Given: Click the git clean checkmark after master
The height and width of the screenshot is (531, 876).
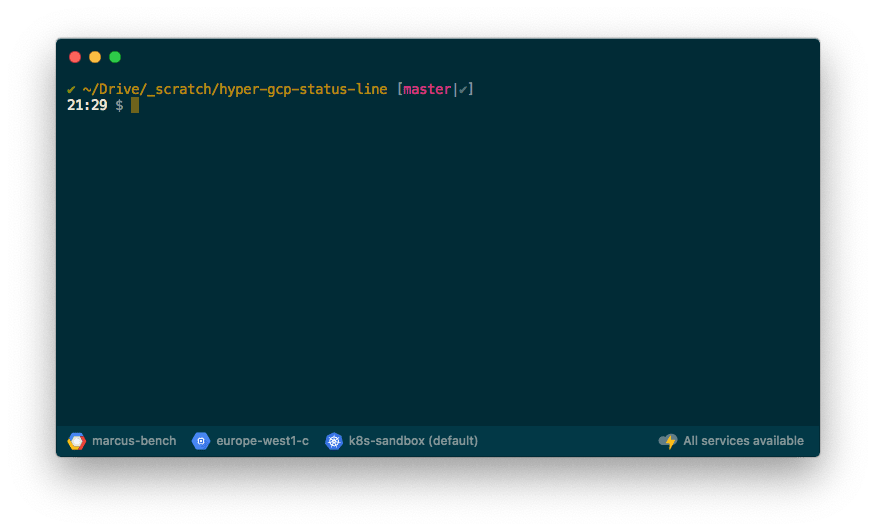Looking at the screenshot, I should pyautogui.click(x=463, y=89).
